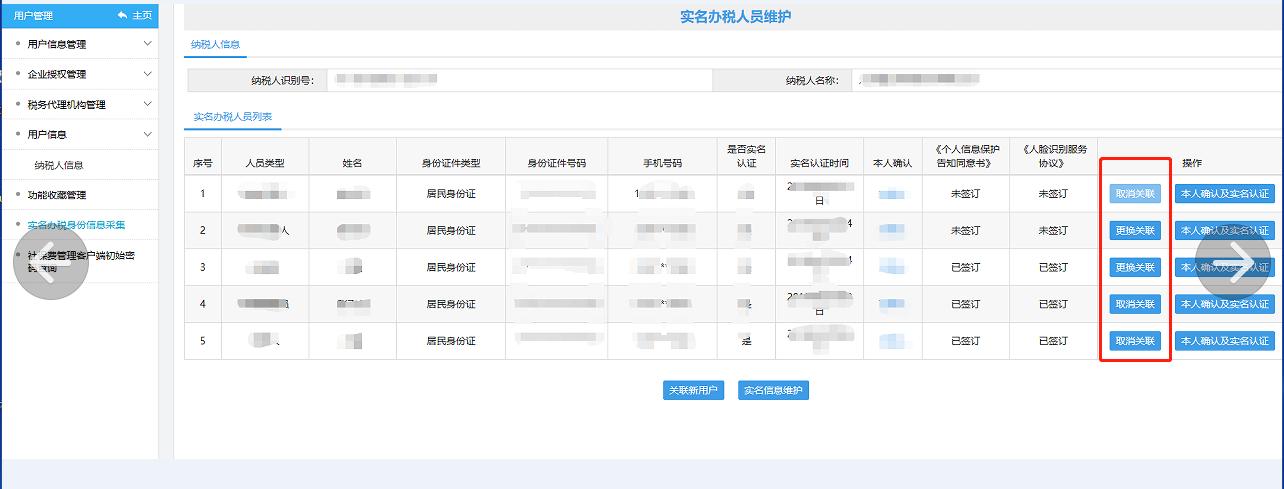Click the 本人确认 column header

pos(892,163)
